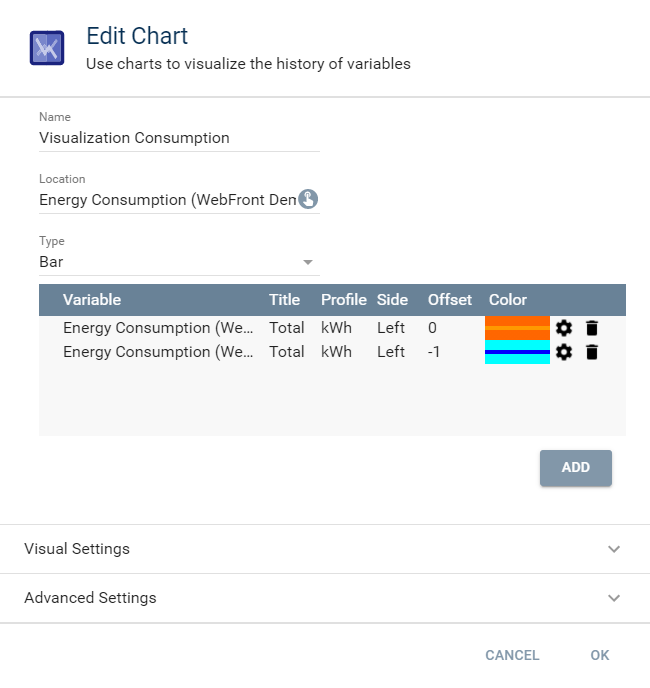Click the Name input field

tap(178, 138)
